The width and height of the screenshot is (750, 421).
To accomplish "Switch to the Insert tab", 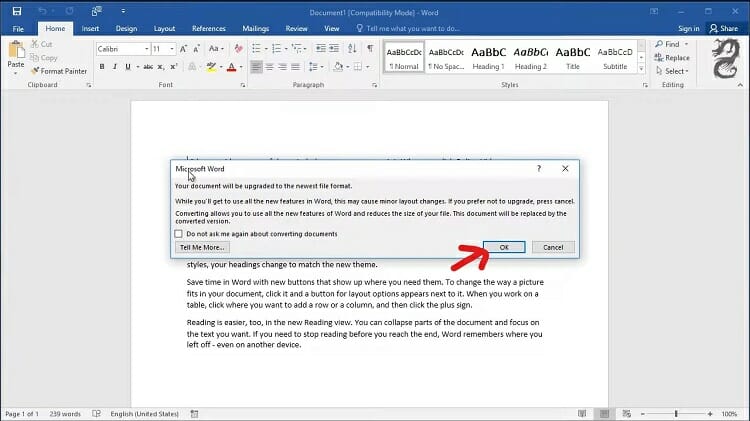I will click(90, 29).
